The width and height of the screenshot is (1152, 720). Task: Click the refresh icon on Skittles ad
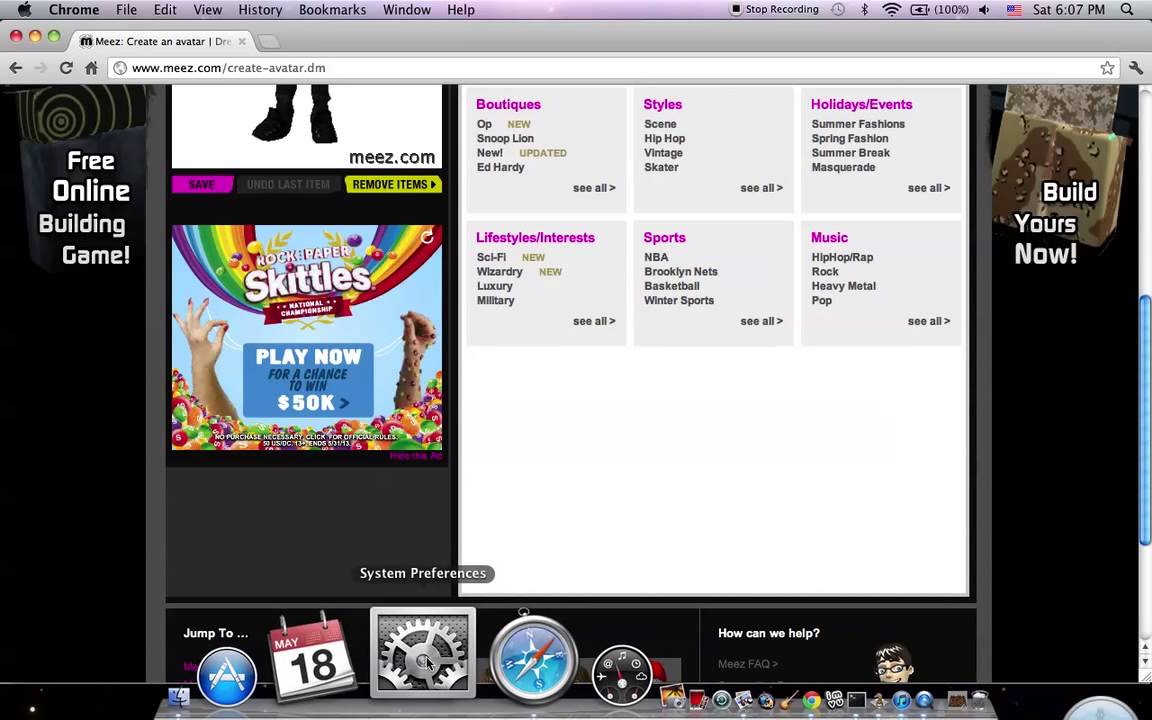427,237
